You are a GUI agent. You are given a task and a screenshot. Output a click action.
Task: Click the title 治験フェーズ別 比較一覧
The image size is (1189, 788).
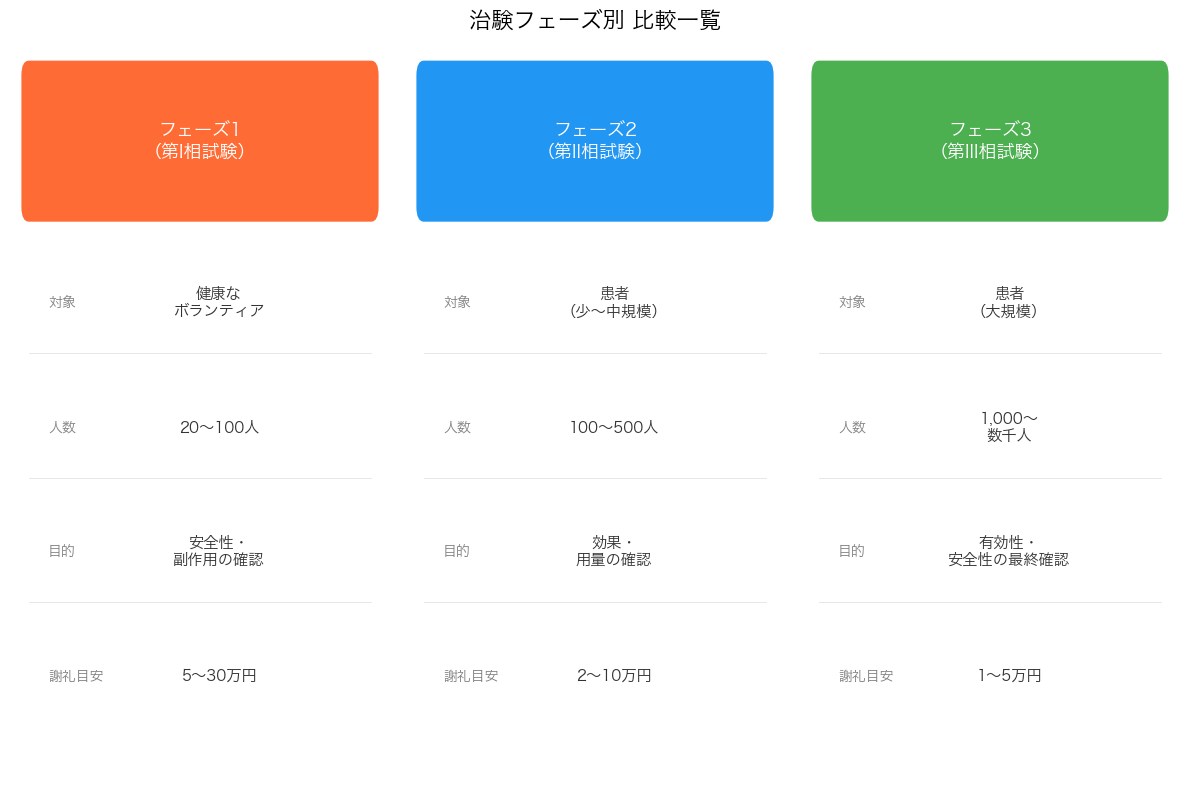[594, 20]
